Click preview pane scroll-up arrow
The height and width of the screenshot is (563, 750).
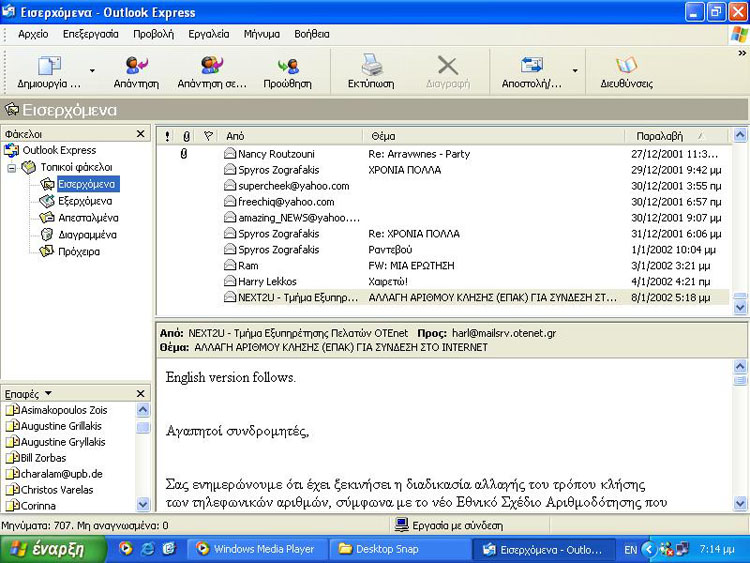coord(740,366)
